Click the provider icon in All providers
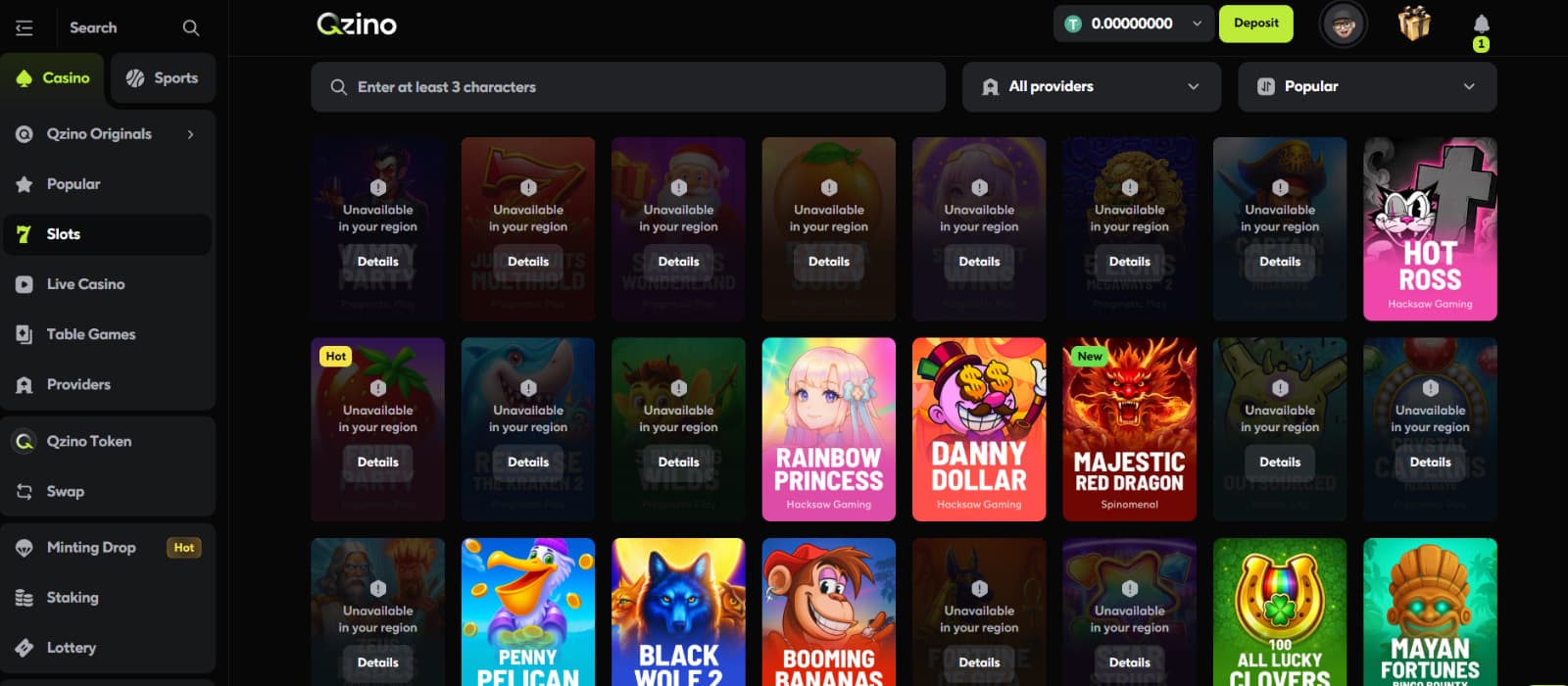The height and width of the screenshot is (686, 1568). point(991,86)
